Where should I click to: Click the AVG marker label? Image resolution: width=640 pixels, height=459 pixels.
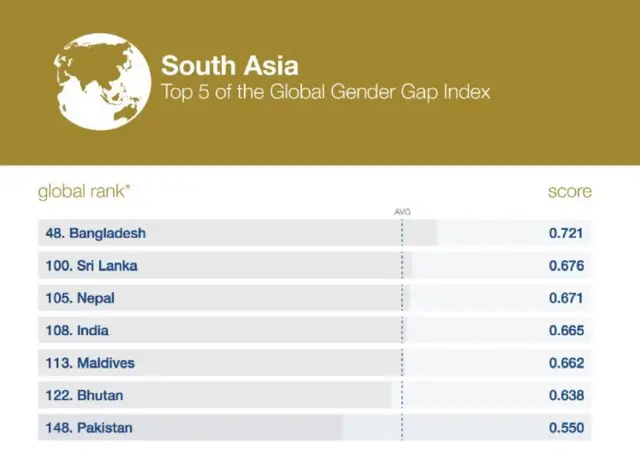402,211
